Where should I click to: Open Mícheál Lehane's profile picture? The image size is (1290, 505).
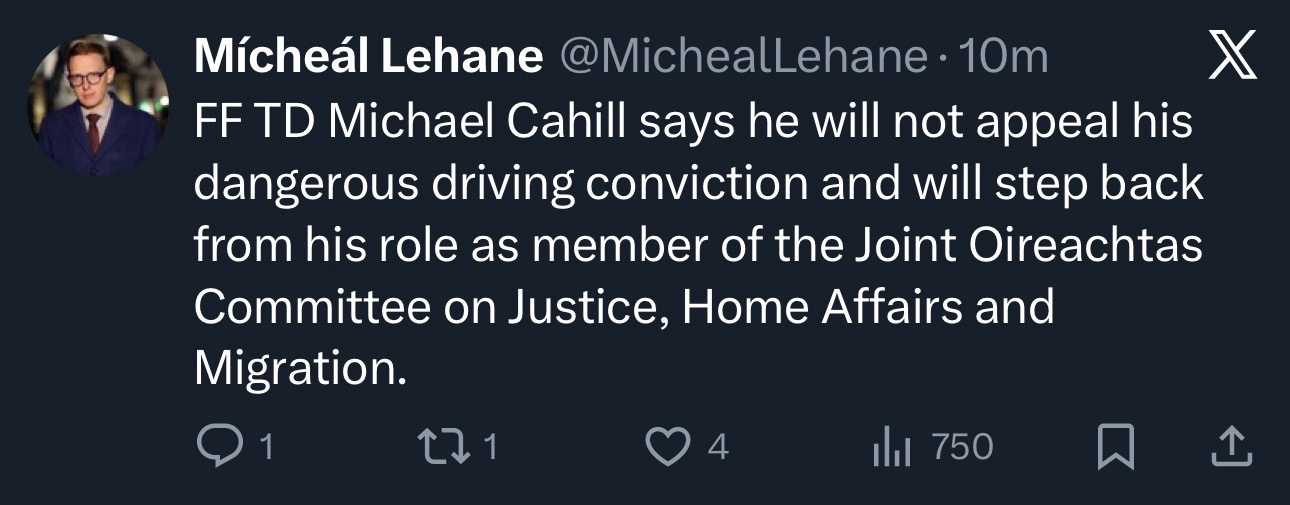98,105
